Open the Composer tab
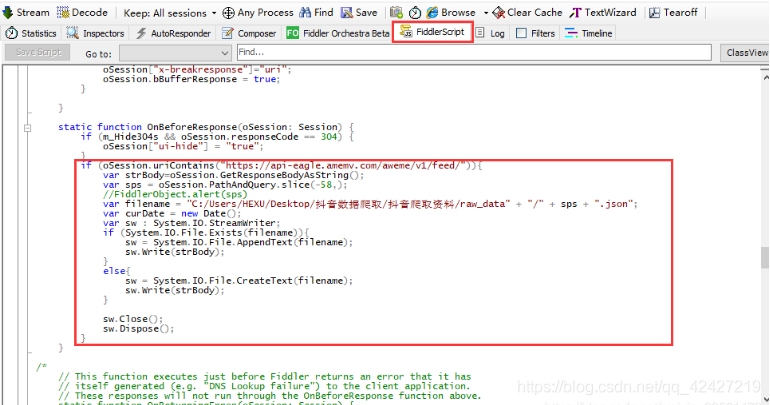 (249, 33)
